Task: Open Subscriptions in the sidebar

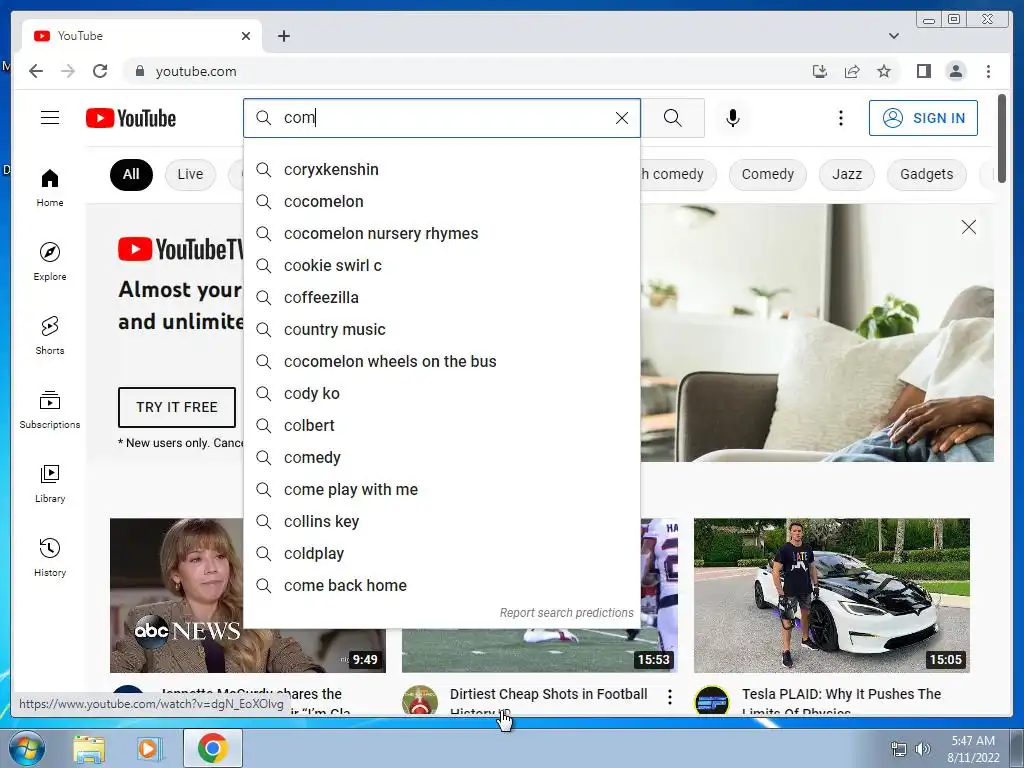Action: 50,409
